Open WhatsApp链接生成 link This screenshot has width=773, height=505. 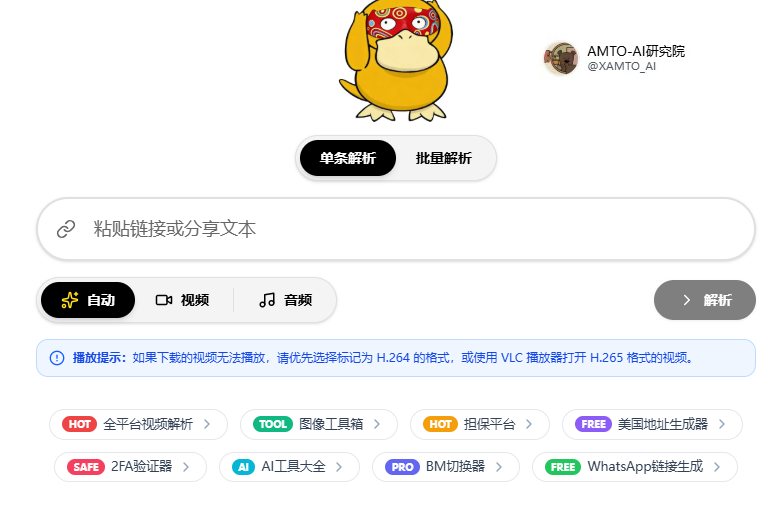pyautogui.click(x=635, y=467)
